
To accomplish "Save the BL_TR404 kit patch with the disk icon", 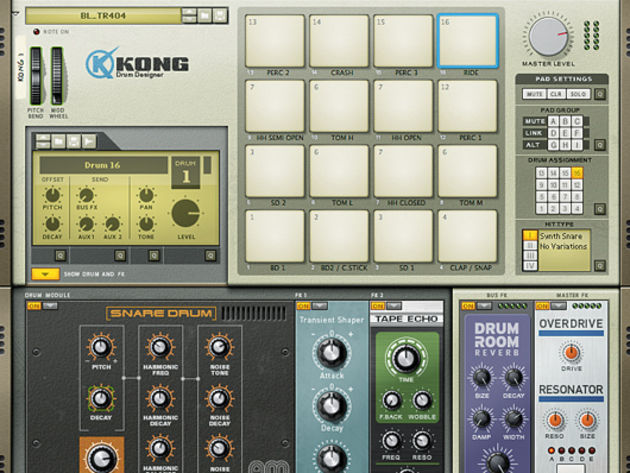I will tap(220, 16).
